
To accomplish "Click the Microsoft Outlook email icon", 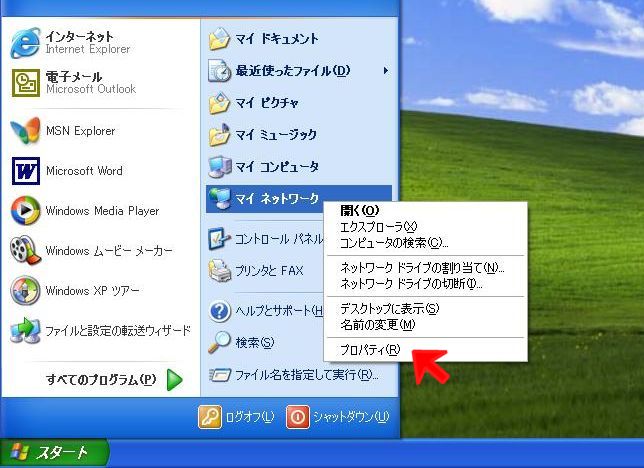I will point(26,83).
